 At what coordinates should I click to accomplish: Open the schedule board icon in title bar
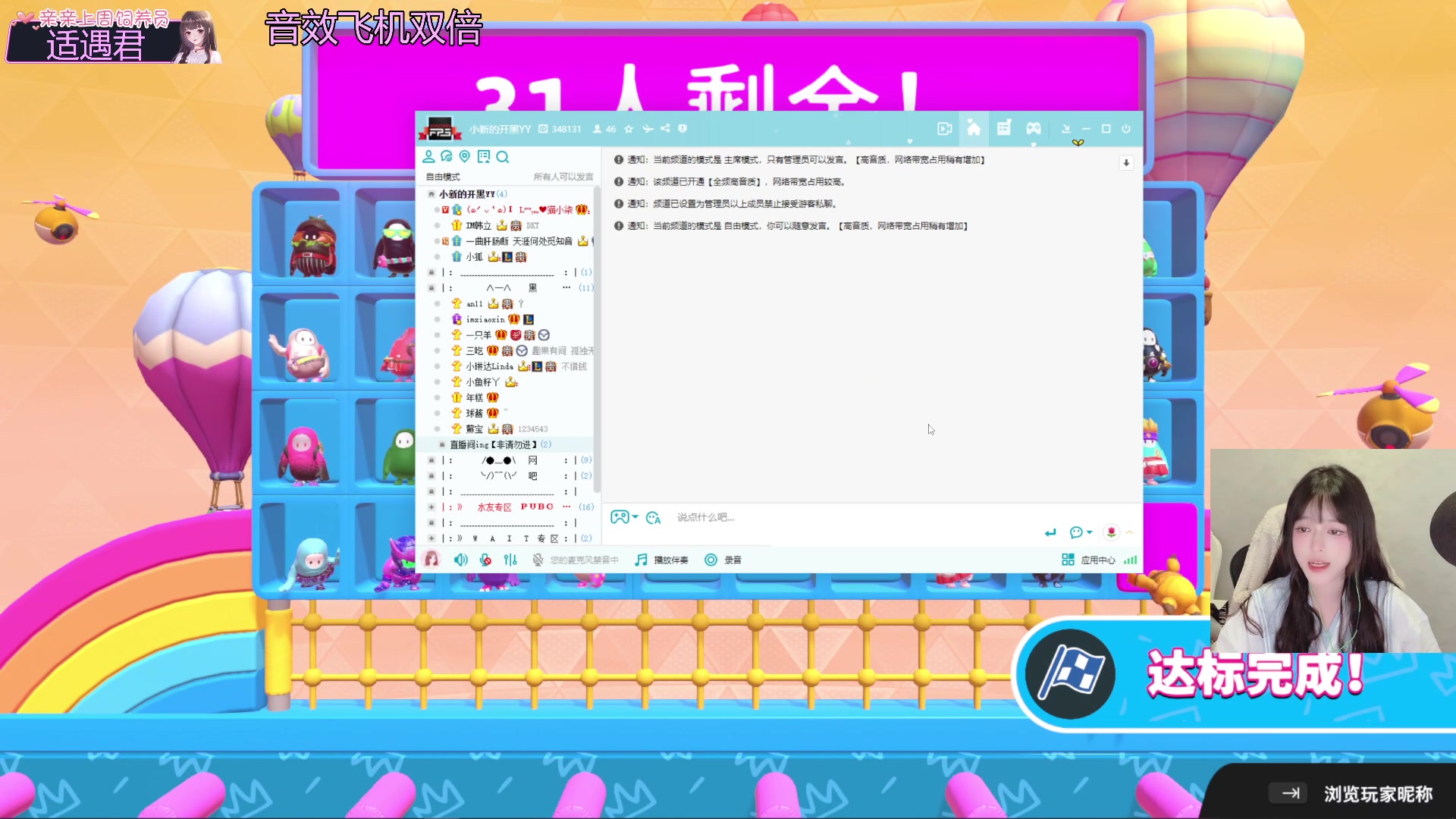coord(1004,128)
